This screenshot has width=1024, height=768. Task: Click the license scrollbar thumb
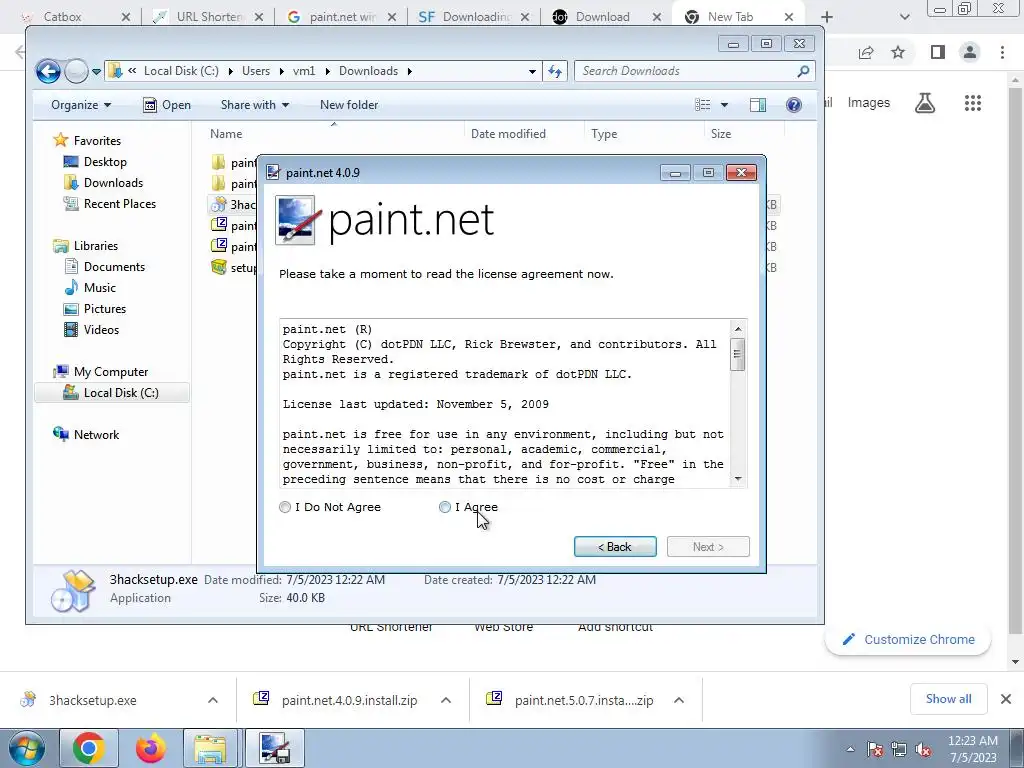[738, 354]
